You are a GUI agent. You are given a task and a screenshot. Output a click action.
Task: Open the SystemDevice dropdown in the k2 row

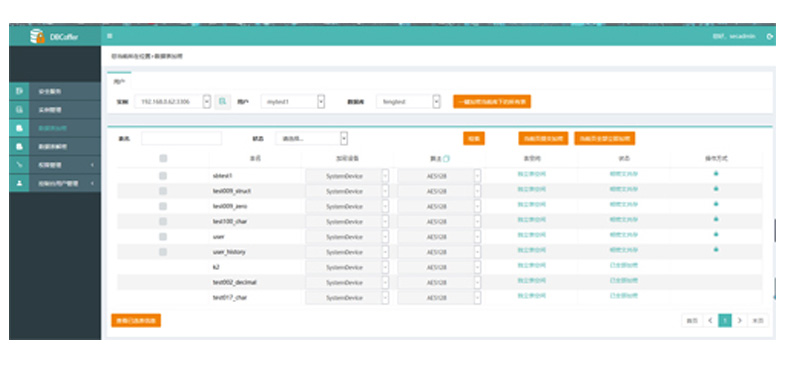pyautogui.click(x=347, y=267)
